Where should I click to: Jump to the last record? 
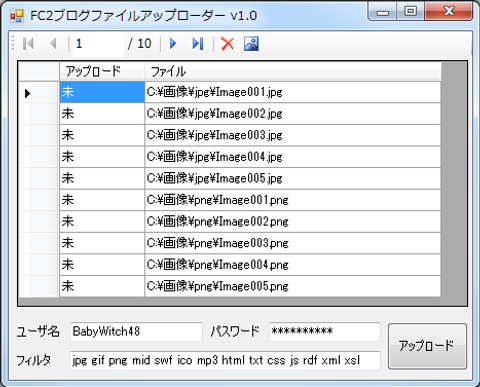(x=198, y=44)
